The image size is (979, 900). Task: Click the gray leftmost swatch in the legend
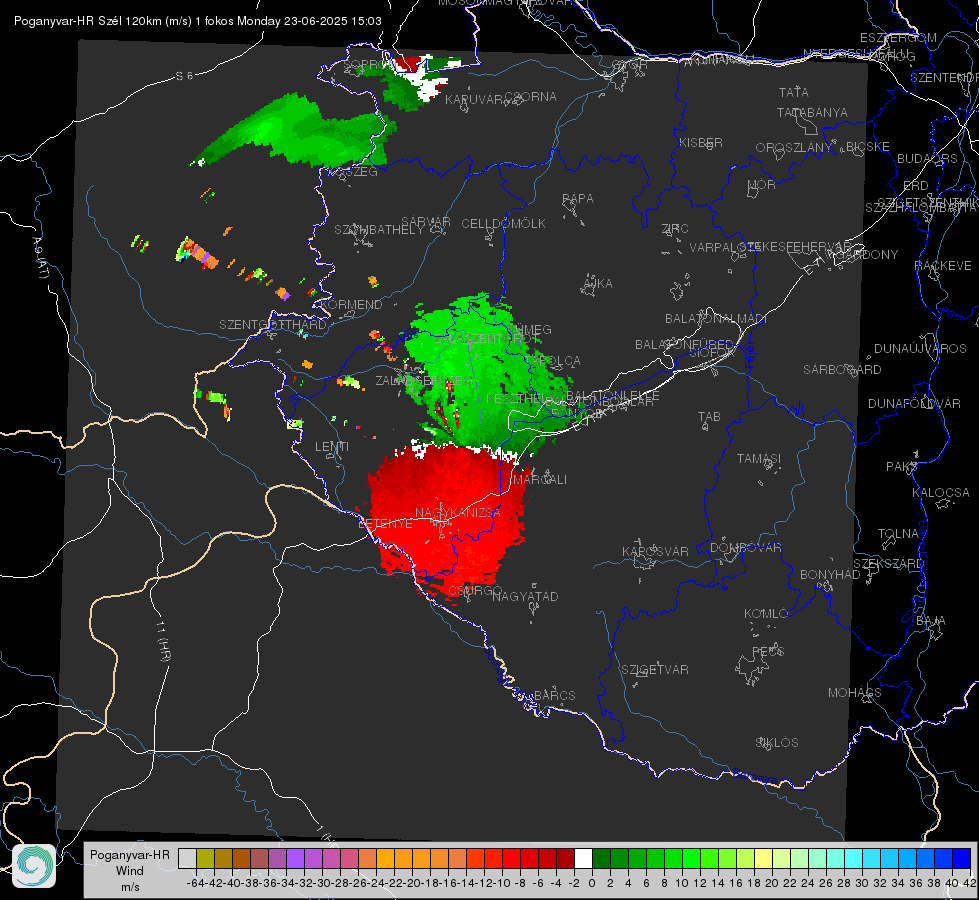187,858
